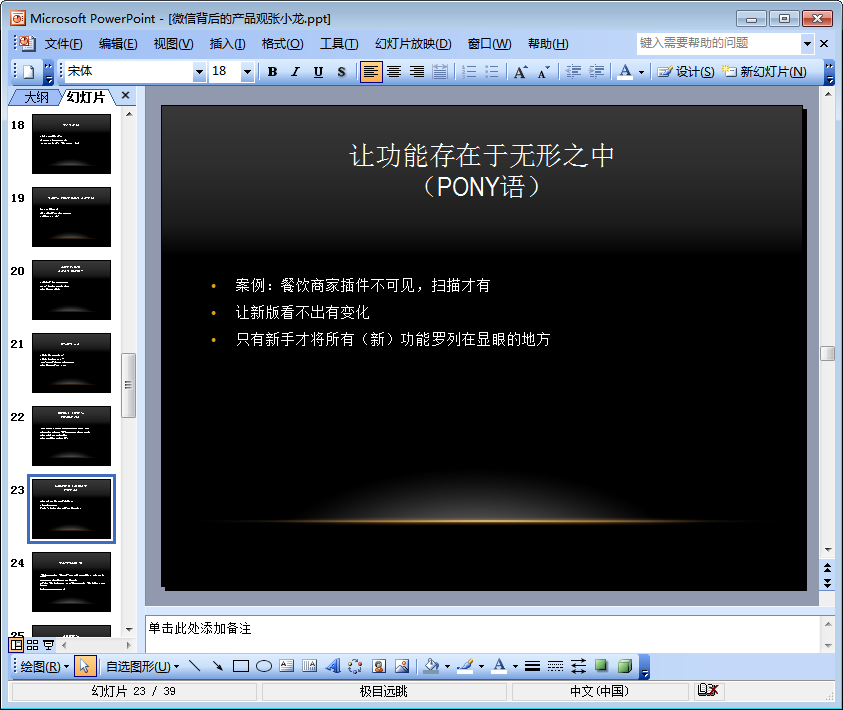Screen dimensions: 843x710
Task: Toggle italic formatting
Action: pos(295,71)
